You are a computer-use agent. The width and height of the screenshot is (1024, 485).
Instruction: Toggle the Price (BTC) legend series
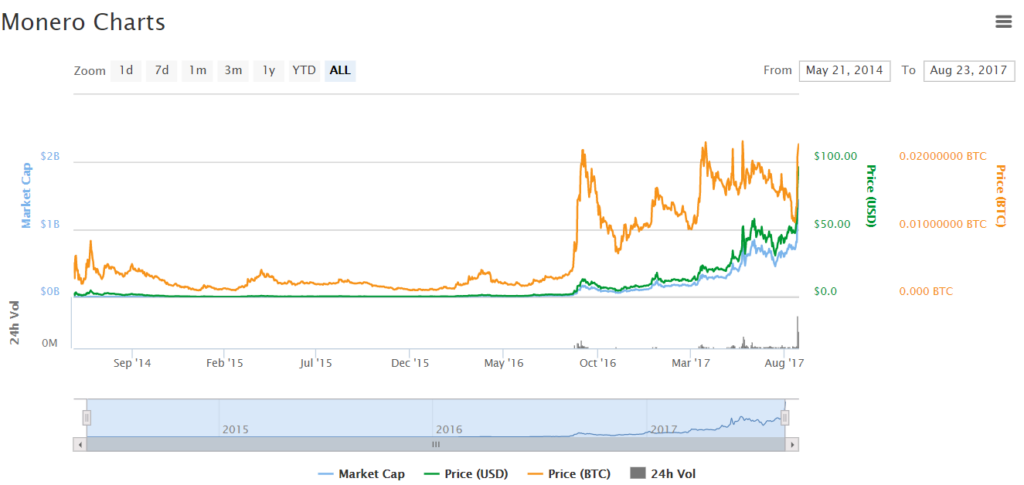[x=569, y=474]
